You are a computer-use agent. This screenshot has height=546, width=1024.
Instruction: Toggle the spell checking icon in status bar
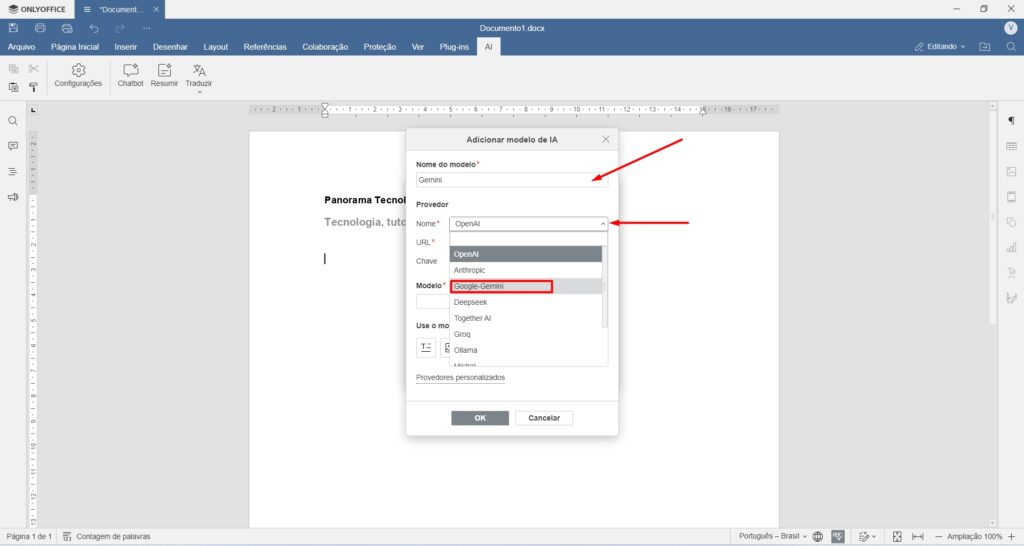point(838,536)
